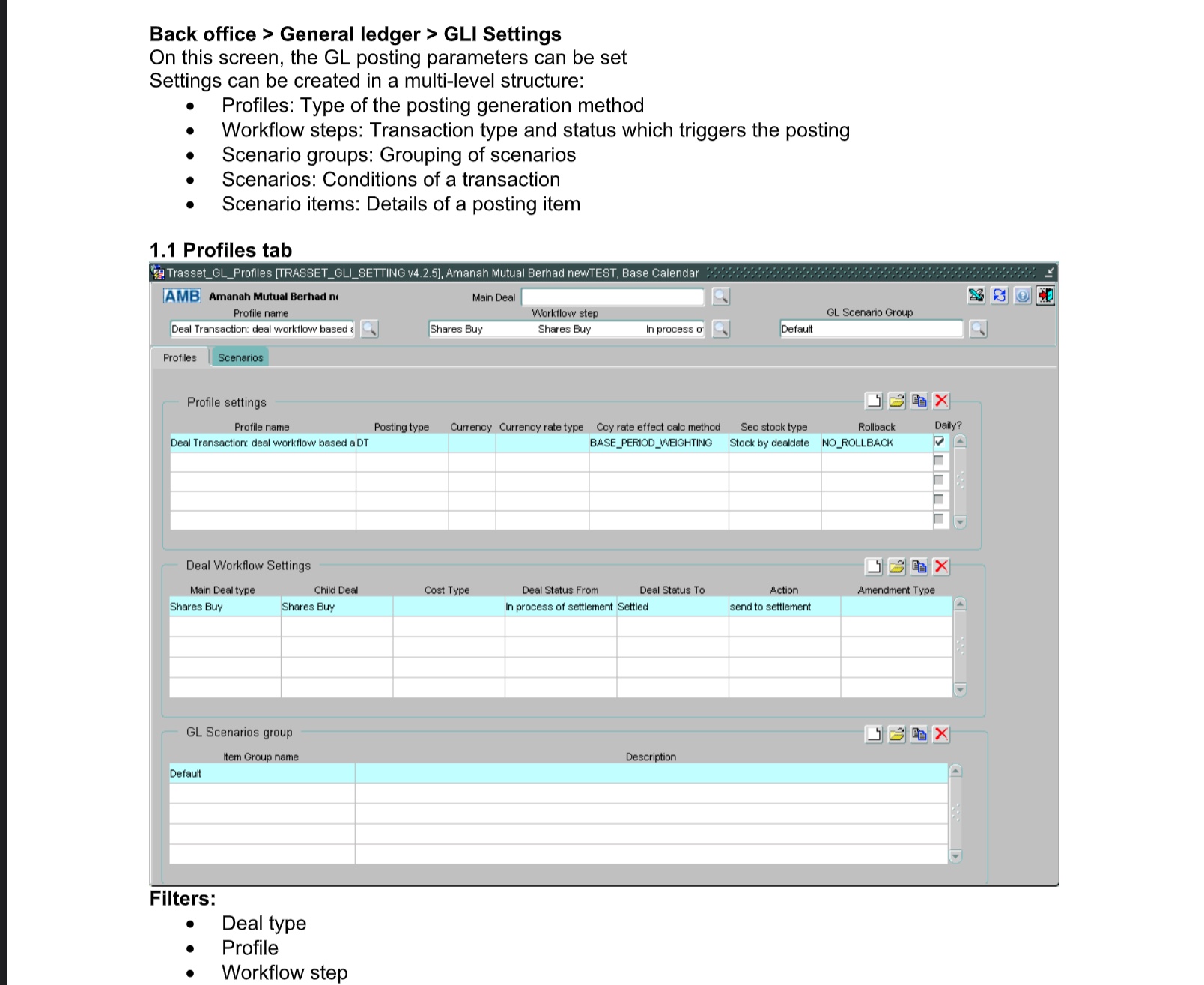Image resolution: width=1204 pixels, height=985 pixels.
Task: Check the Daily checkbox in third profile row
Action: pos(939,480)
